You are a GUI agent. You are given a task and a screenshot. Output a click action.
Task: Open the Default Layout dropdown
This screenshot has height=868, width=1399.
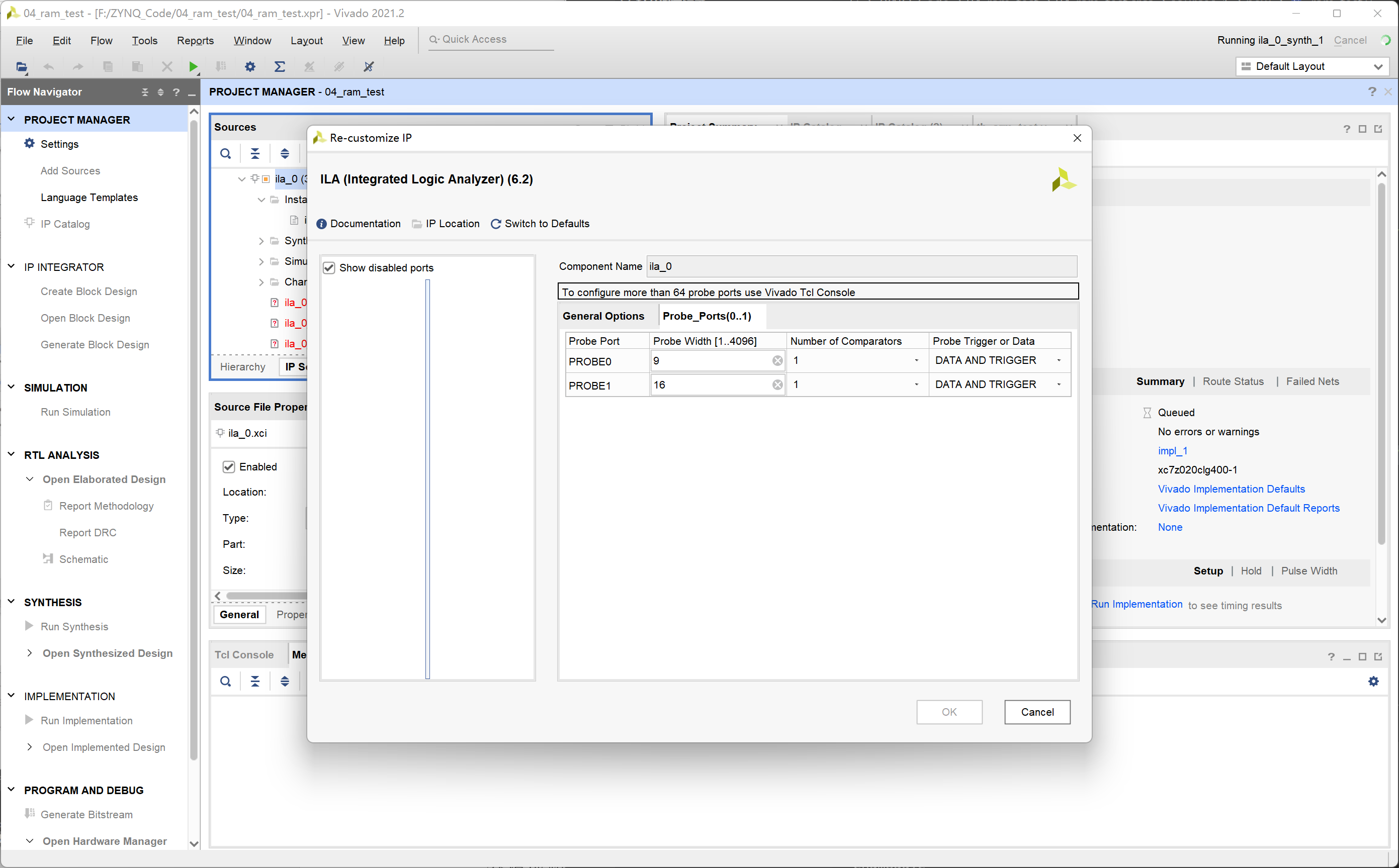(1377, 66)
